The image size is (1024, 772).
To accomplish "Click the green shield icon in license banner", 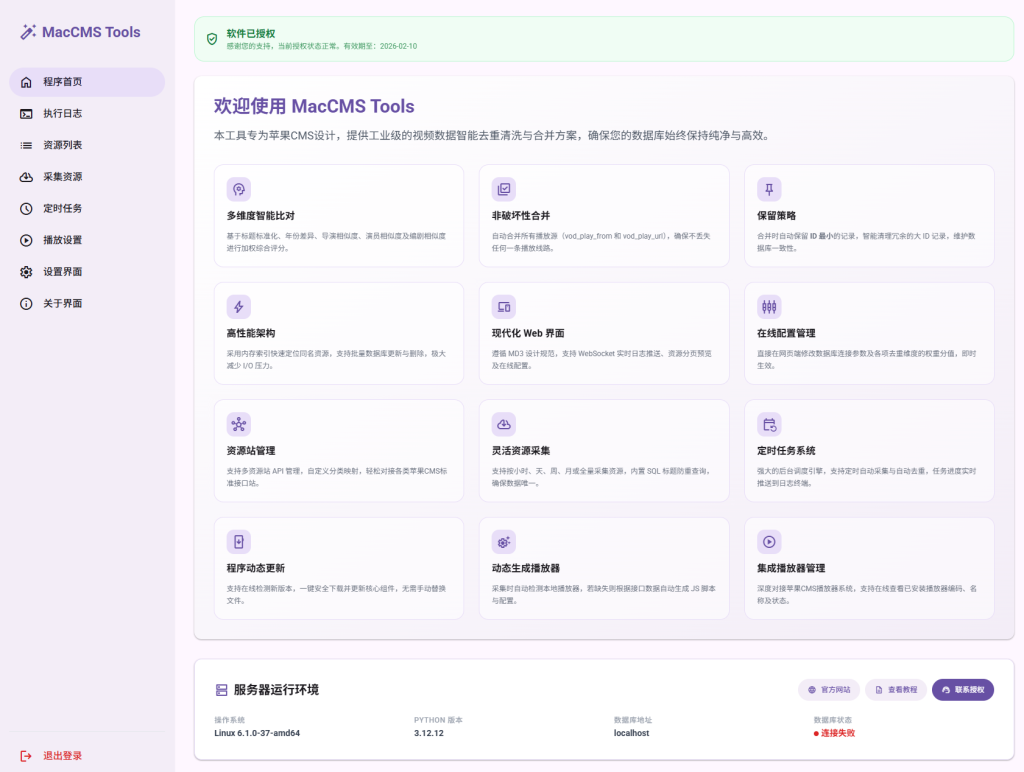I will pos(212,39).
